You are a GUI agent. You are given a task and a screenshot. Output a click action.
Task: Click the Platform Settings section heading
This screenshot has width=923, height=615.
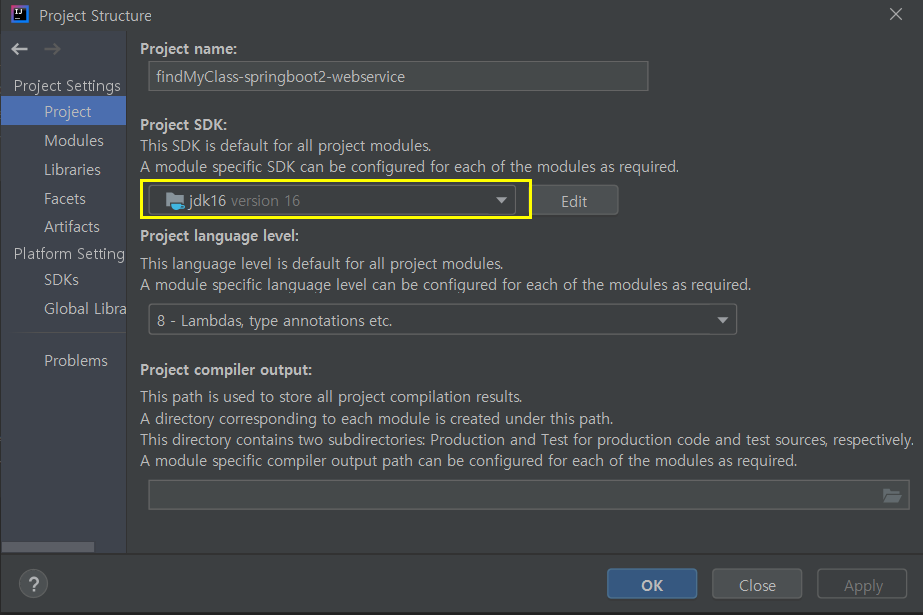click(69, 254)
